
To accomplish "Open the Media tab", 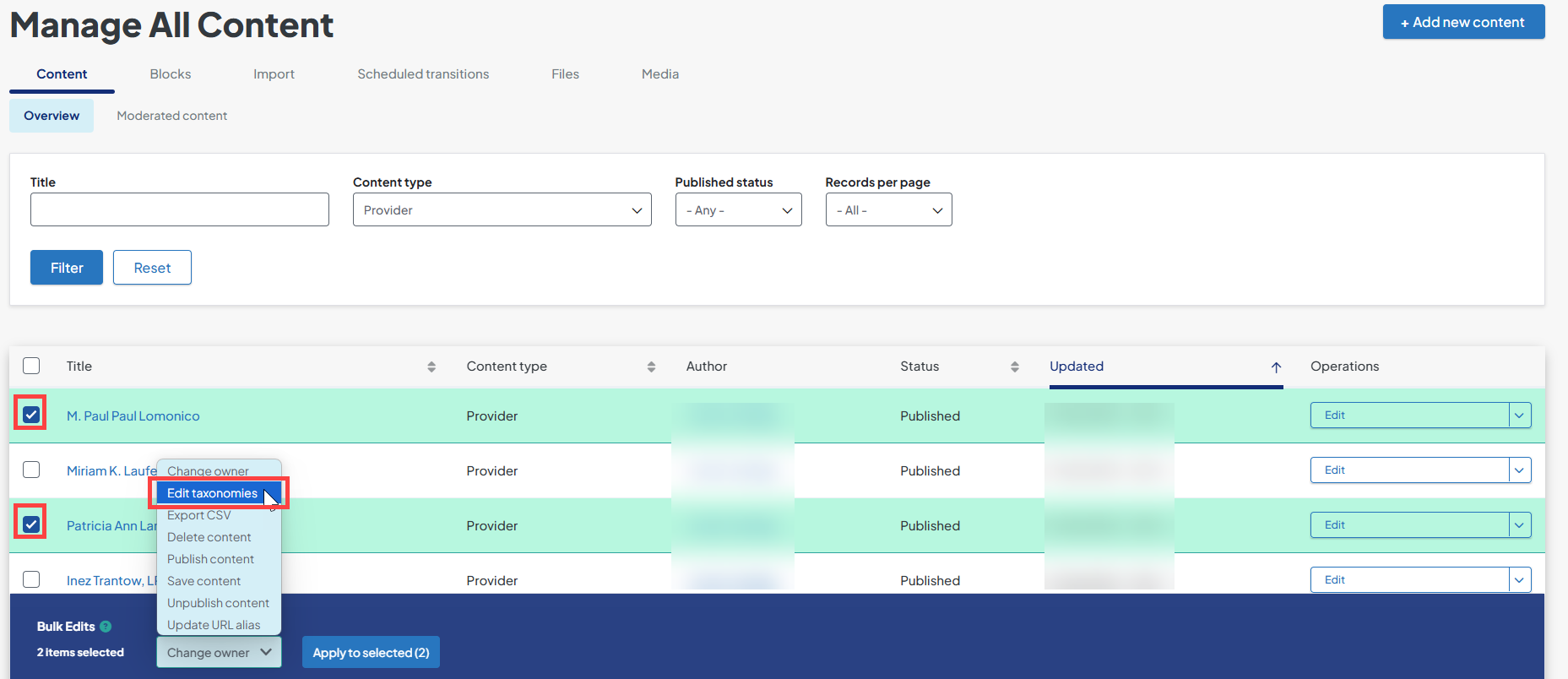I will pos(660,74).
